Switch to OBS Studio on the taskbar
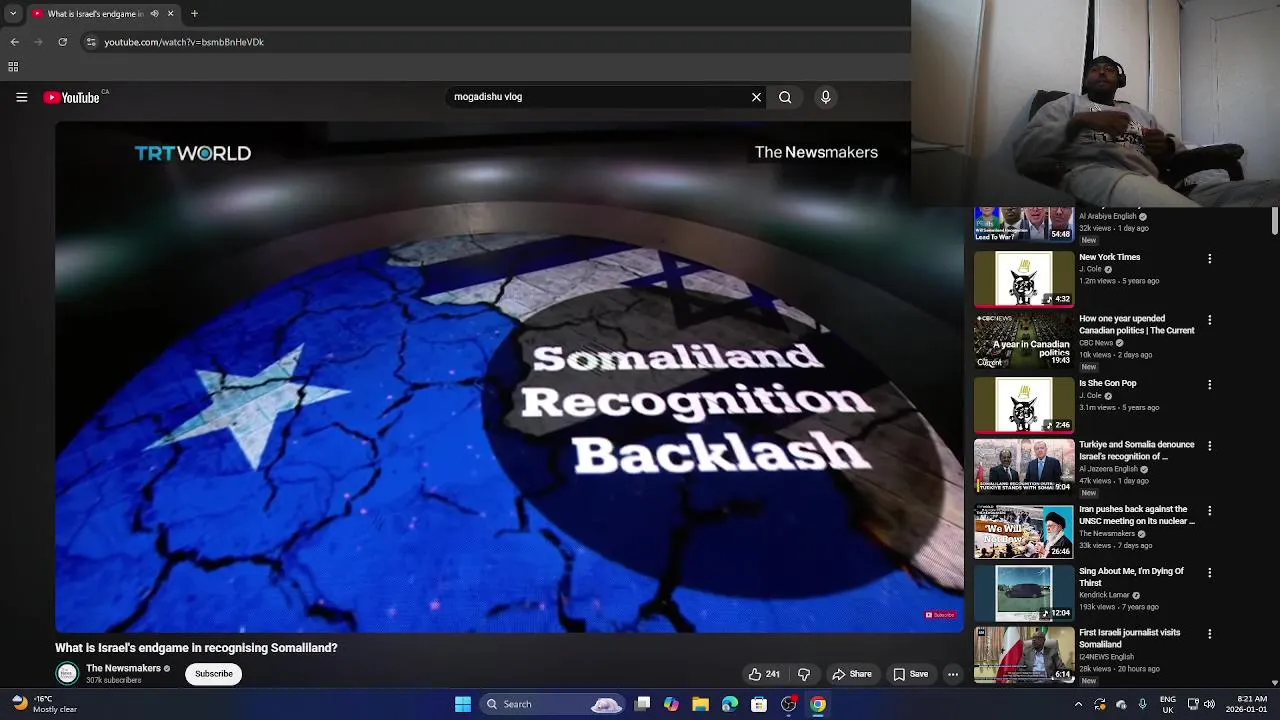Viewport: 1280px width, 720px height. click(789, 704)
